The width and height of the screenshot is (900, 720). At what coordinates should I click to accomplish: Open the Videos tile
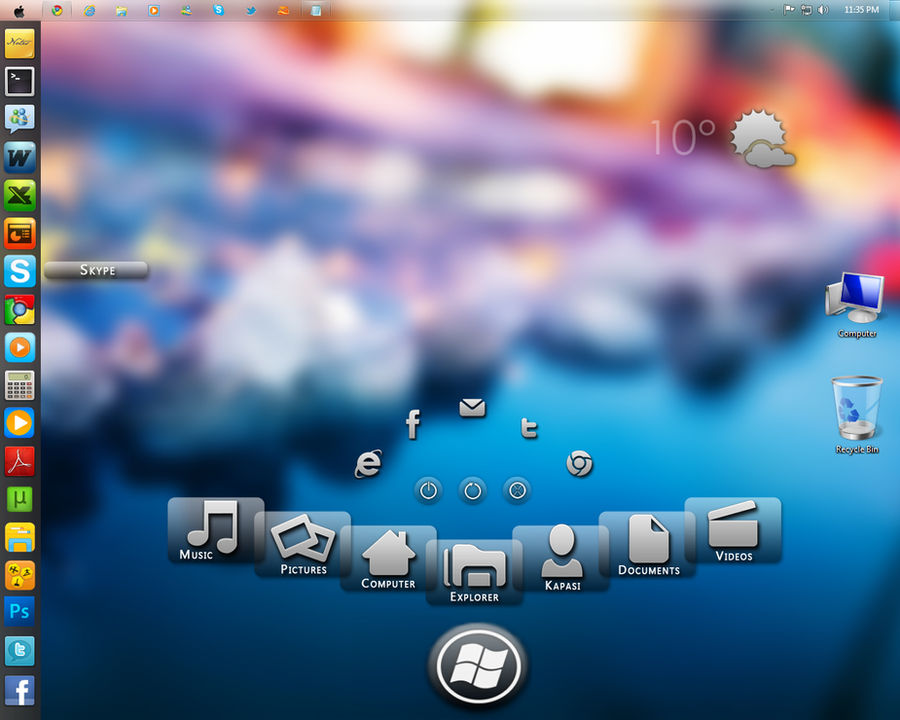(733, 531)
